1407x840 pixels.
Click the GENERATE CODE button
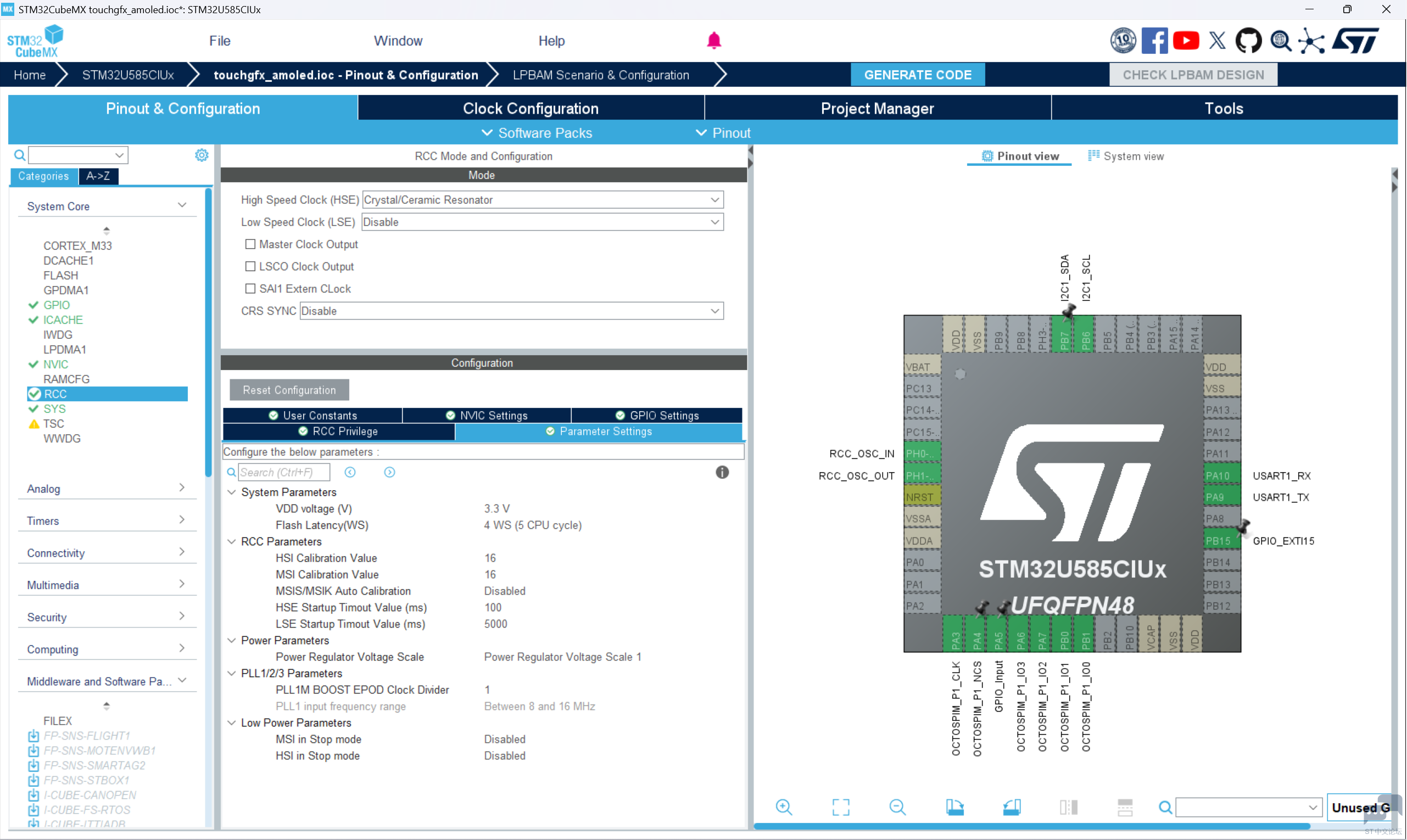[x=918, y=75]
